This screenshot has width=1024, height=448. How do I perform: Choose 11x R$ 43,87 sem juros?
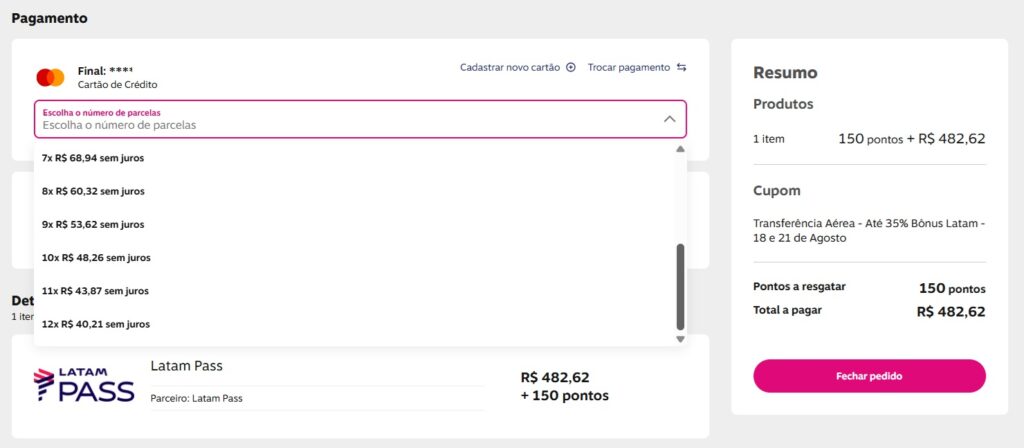(95, 291)
